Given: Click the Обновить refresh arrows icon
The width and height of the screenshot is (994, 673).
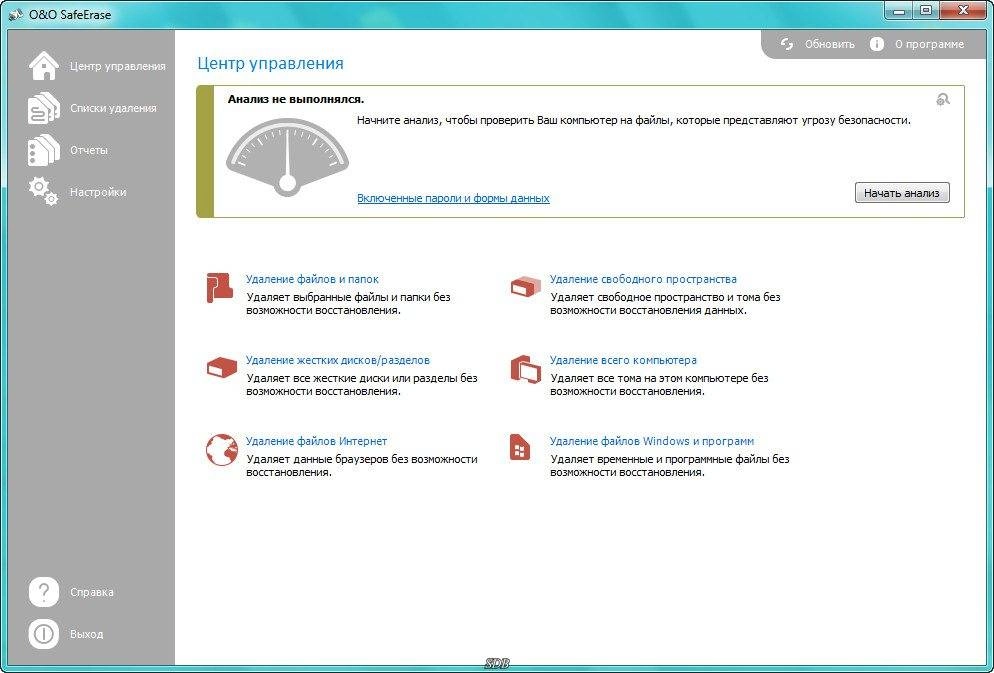Looking at the screenshot, I should pyautogui.click(x=787, y=44).
